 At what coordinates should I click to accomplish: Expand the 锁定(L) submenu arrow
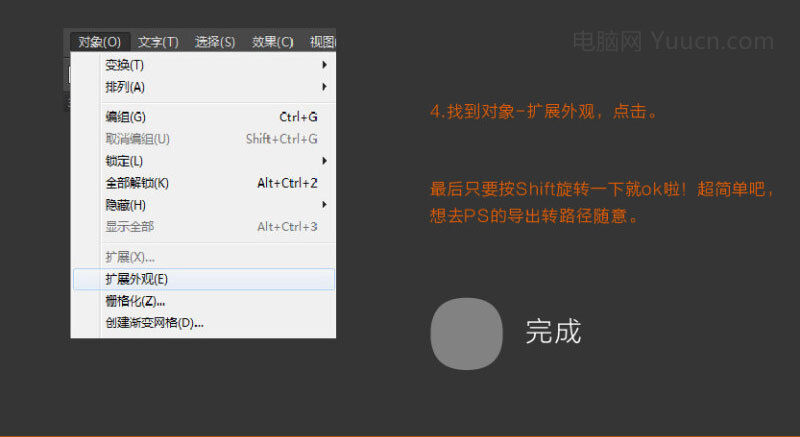click(324, 161)
